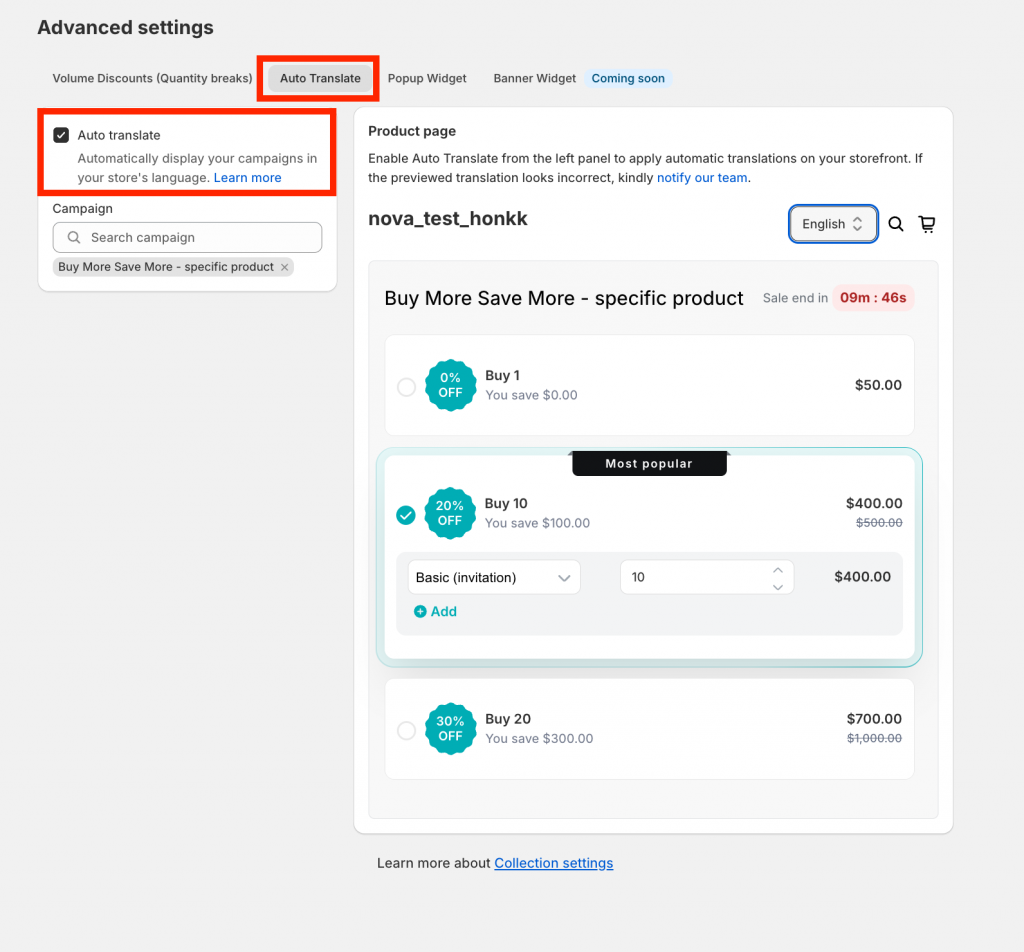This screenshot has width=1024, height=952.
Task: Click the 20% OFF discount badge
Action: tap(450, 513)
